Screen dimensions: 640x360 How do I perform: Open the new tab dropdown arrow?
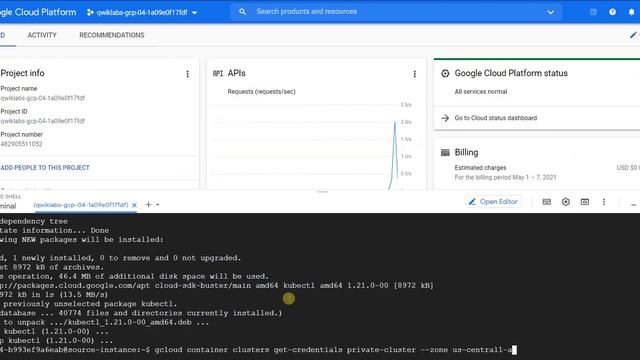pyautogui.click(x=158, y=205)
